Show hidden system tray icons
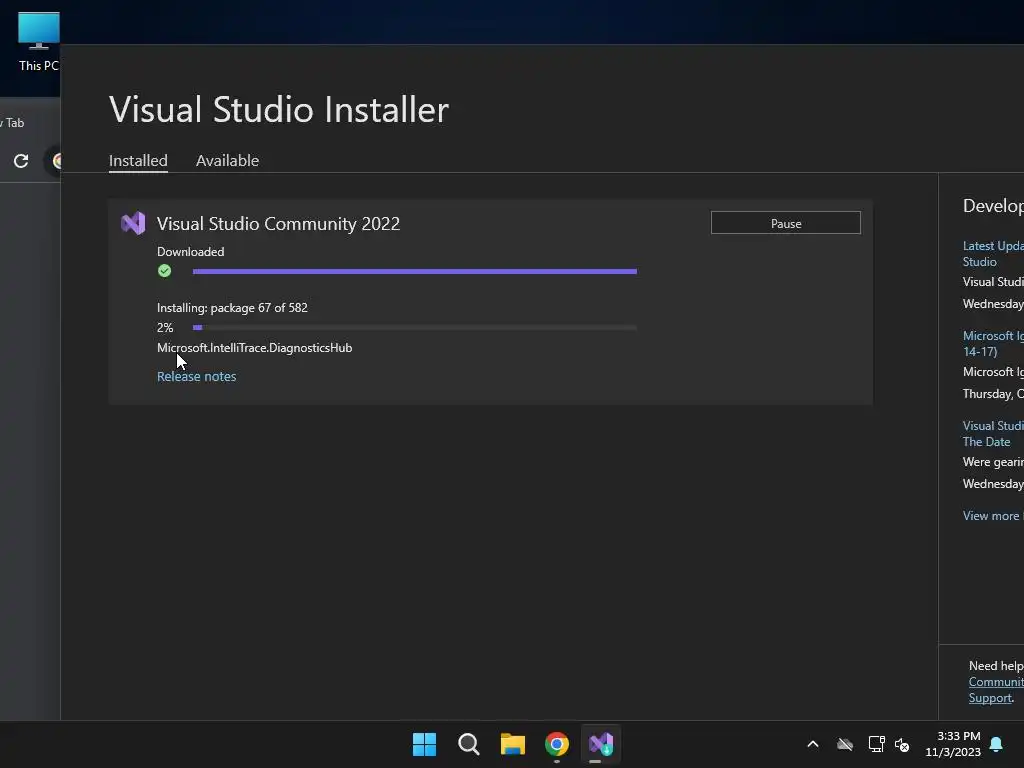The height and width of the screenshot is (768, 1024). pos(813,744)
